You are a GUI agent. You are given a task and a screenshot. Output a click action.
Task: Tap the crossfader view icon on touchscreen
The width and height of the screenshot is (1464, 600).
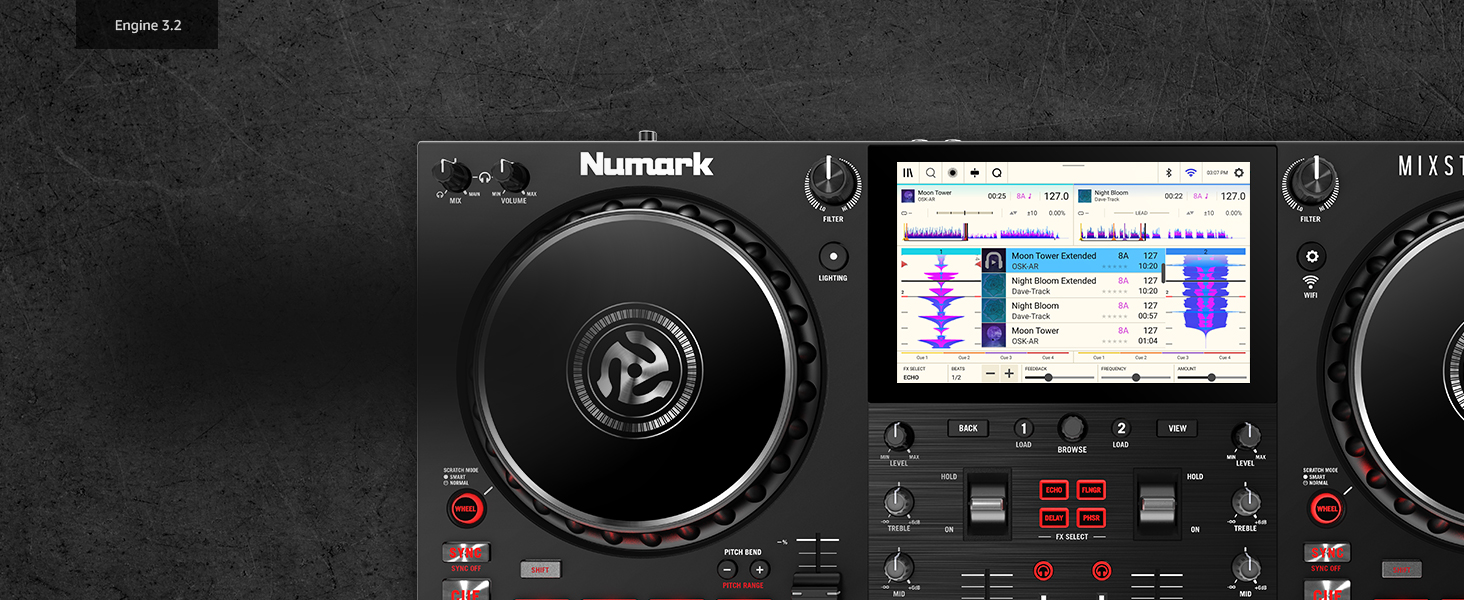(x=975, y=172)
